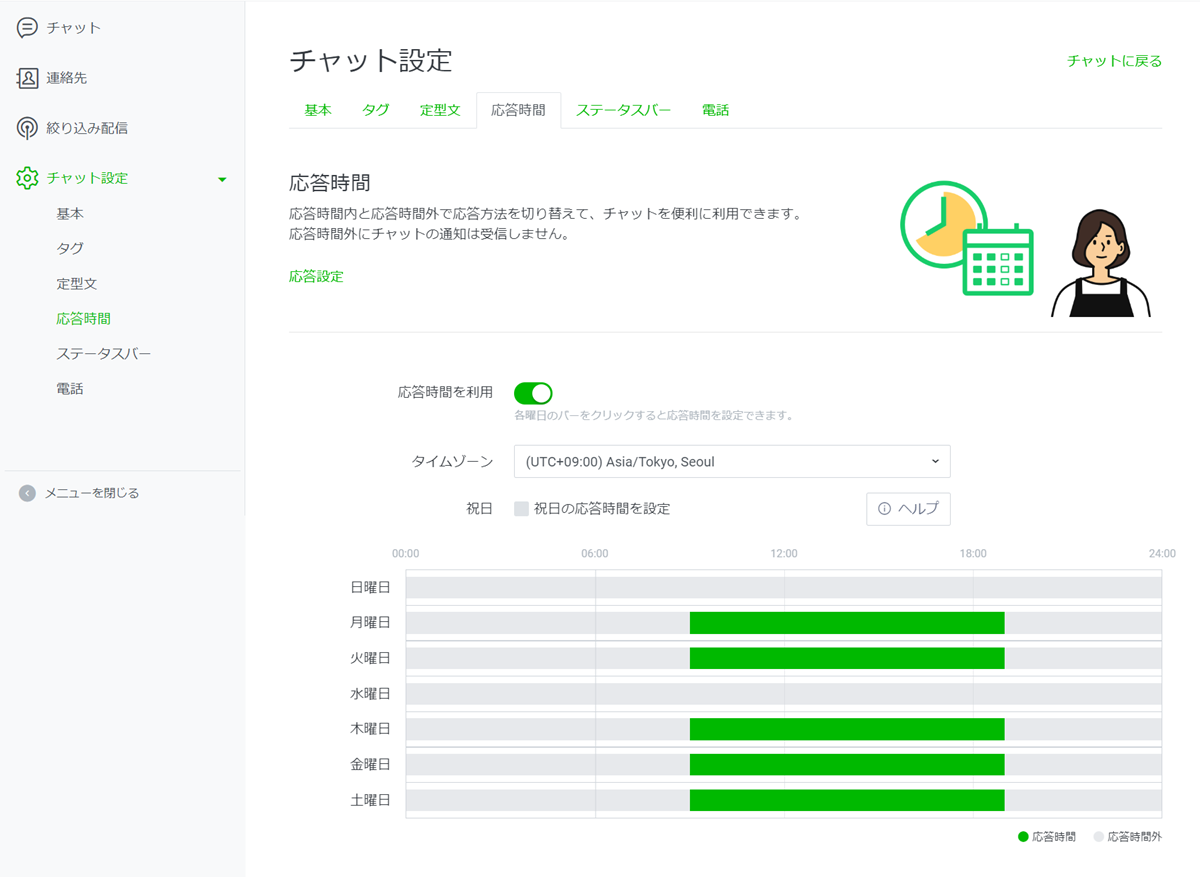Switch to the 定型文 tab
The image size is (1200, 877).
pyautogui.click(x=440, y=110)
